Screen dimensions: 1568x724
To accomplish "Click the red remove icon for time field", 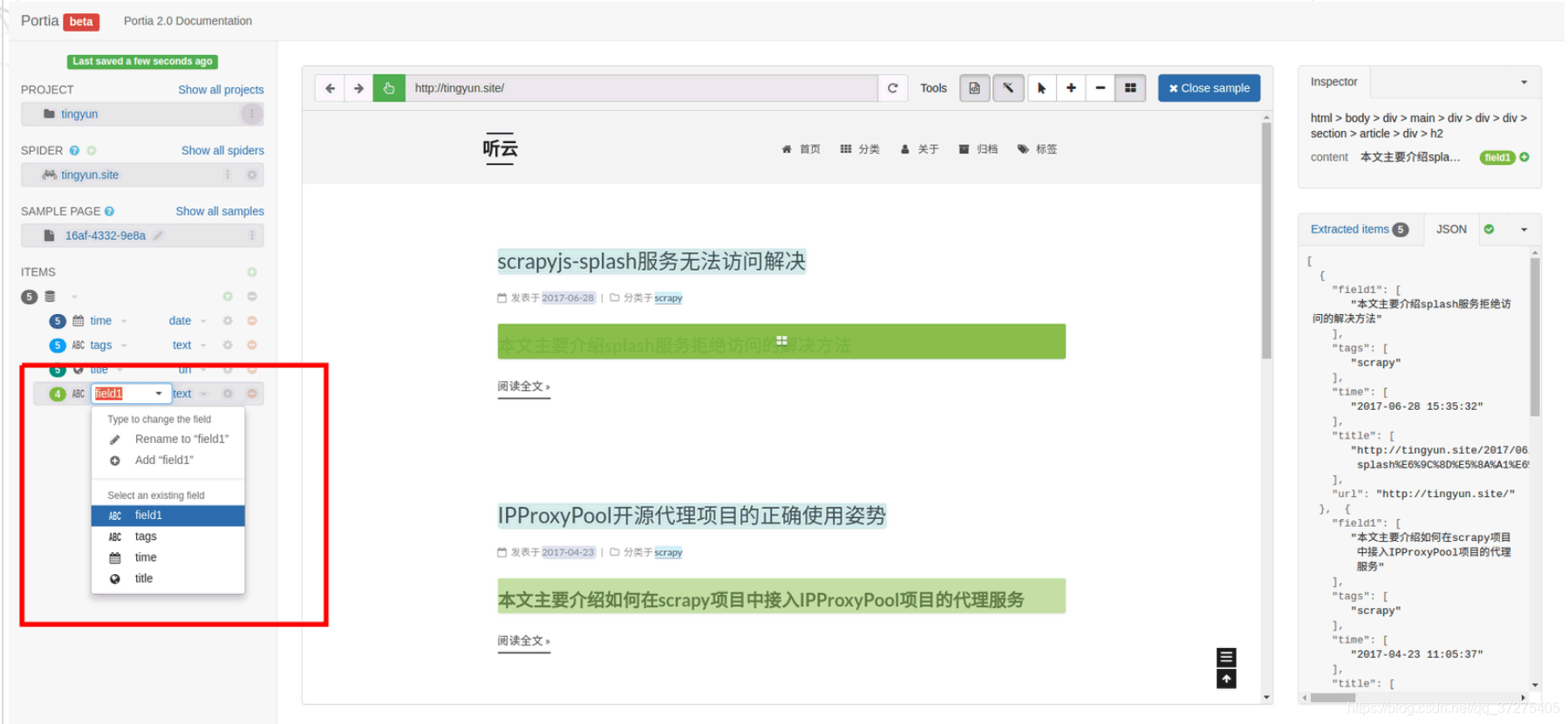I will [x=252, y=321].
